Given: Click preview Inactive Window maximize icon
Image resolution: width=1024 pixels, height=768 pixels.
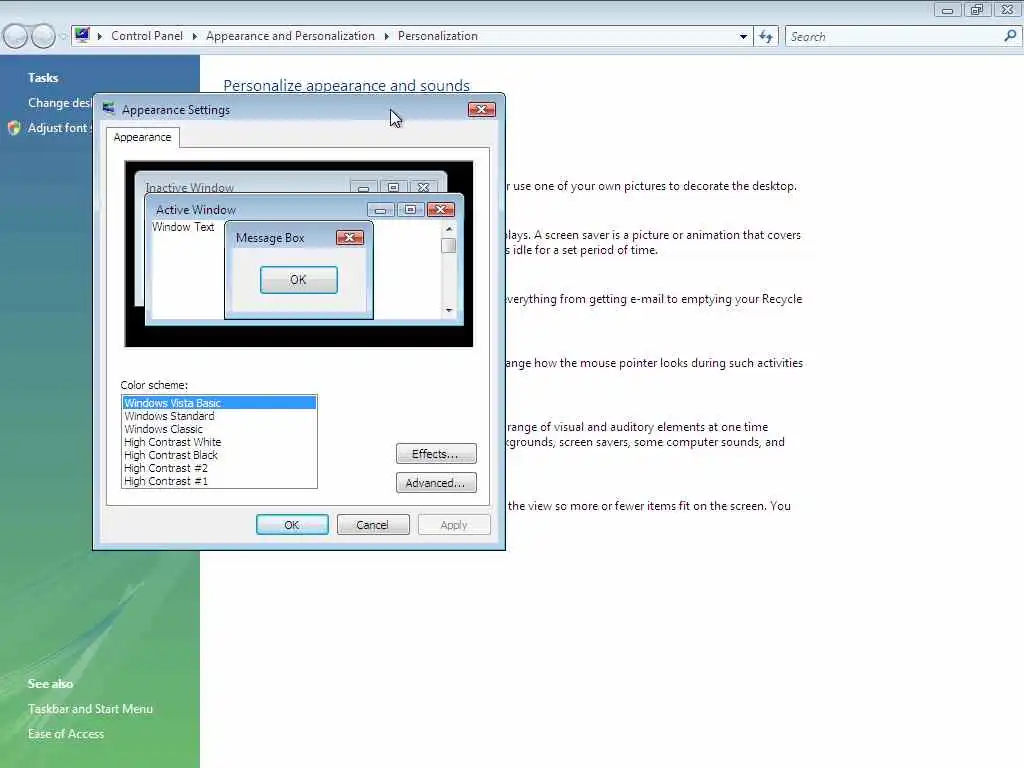Looking at the screenshot, I should coord(394,187).
